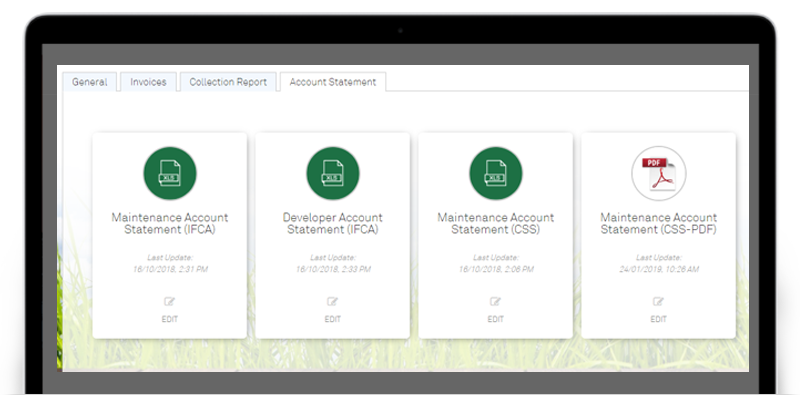Click XLS icon for Maintenance Account Statement (CSS)
This screenshot has height=395, width=800.
click(495, 174)
